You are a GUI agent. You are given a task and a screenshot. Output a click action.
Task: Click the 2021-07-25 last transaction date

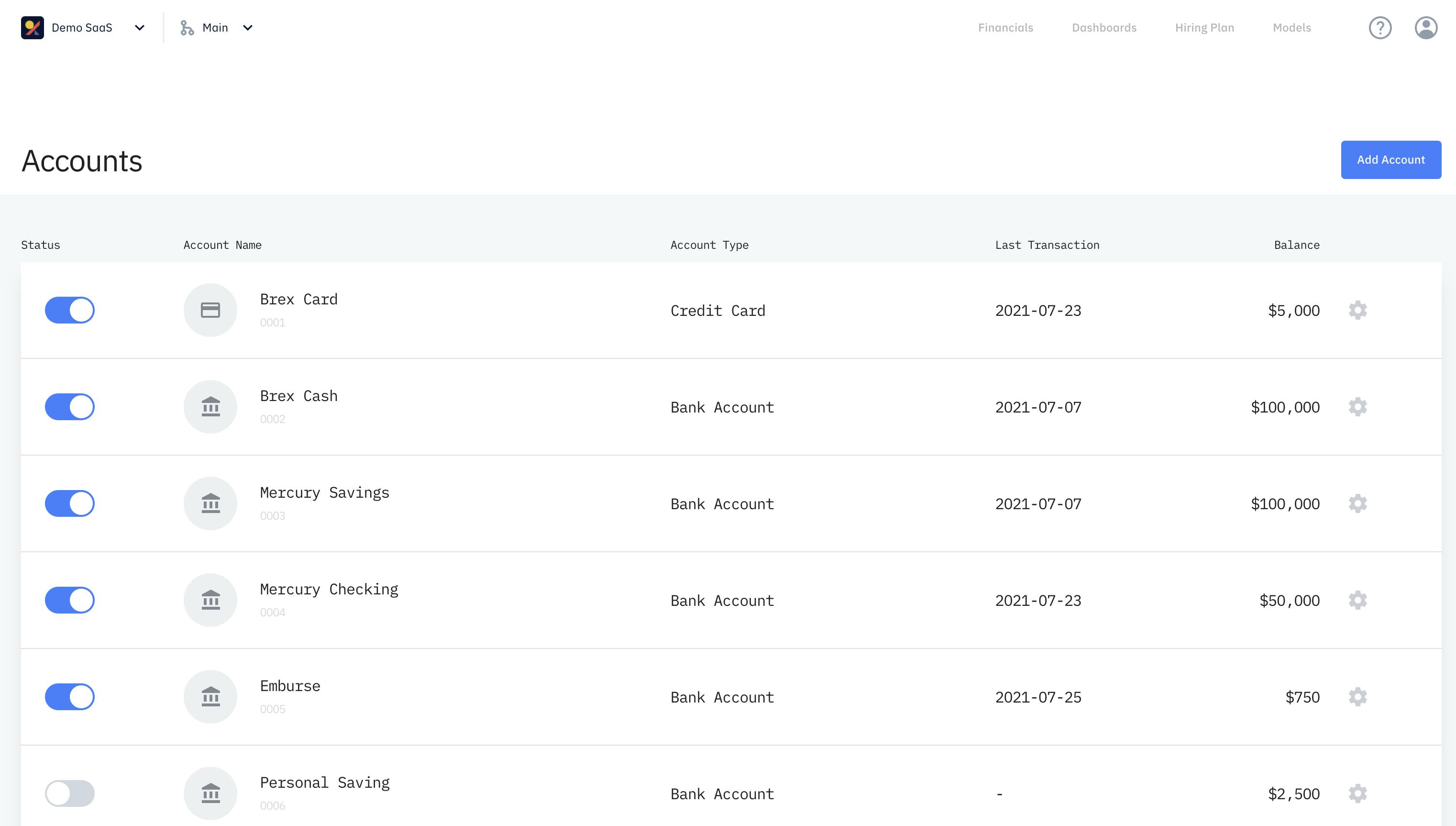1038,697
